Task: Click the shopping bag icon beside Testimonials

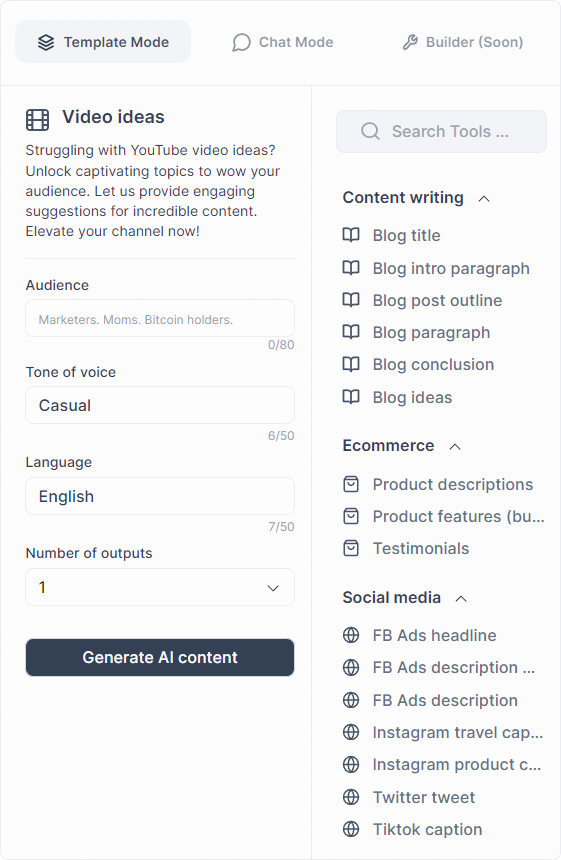Action: (x=351, y=548)
